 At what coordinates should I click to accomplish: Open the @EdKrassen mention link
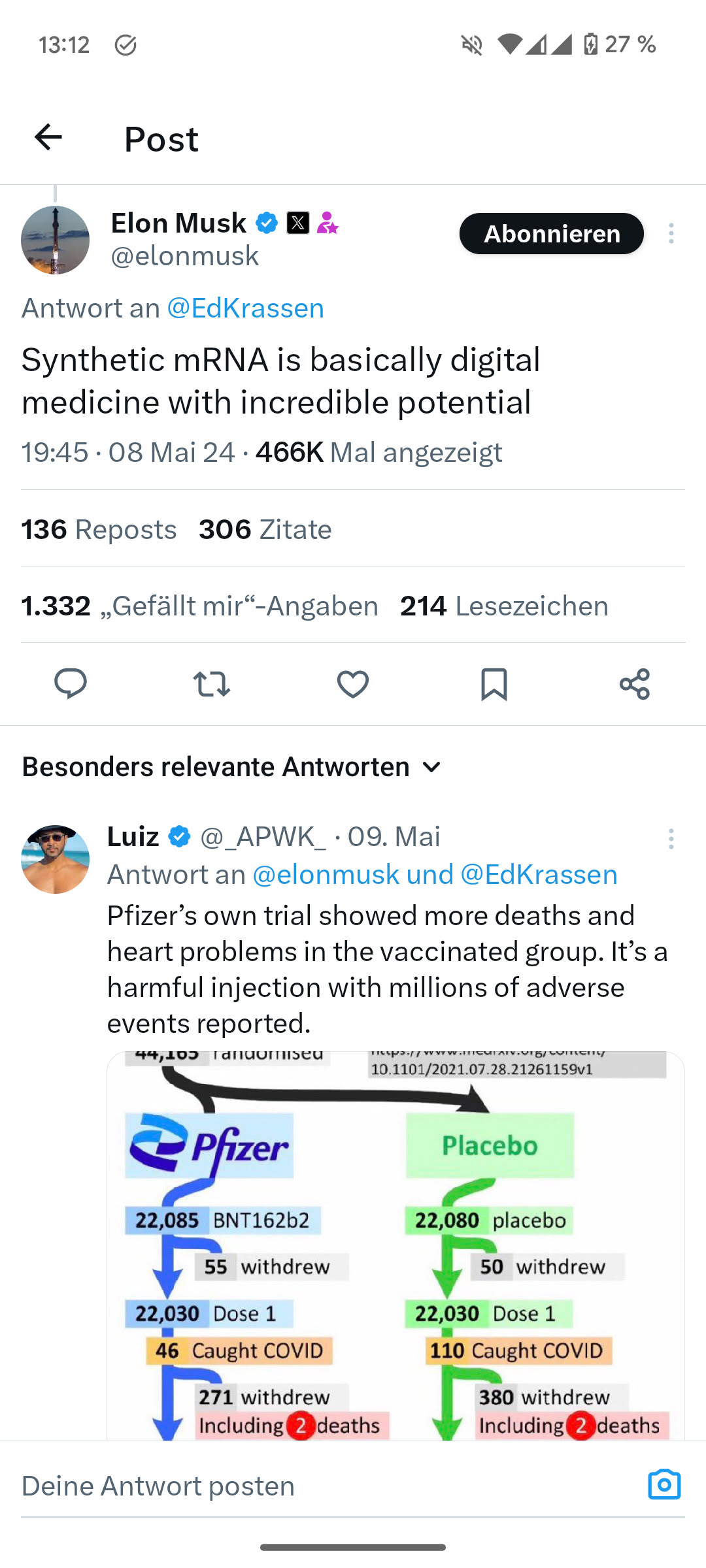coord(246,308)
